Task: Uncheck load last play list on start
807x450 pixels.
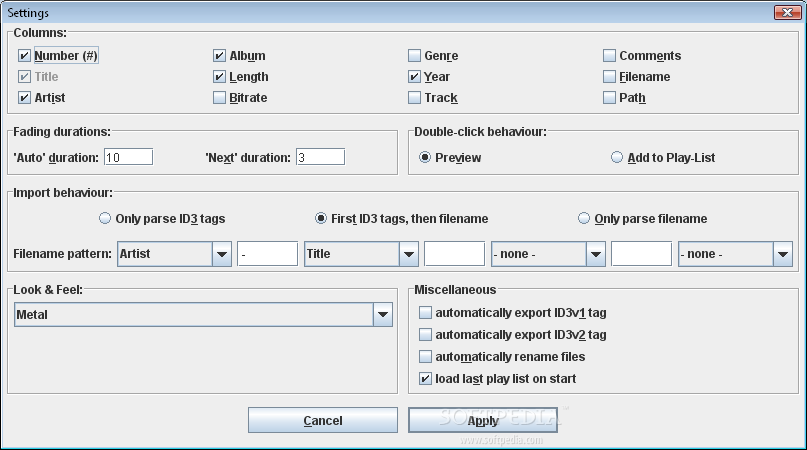Action: pyautogui.click(x=425, y=379)
